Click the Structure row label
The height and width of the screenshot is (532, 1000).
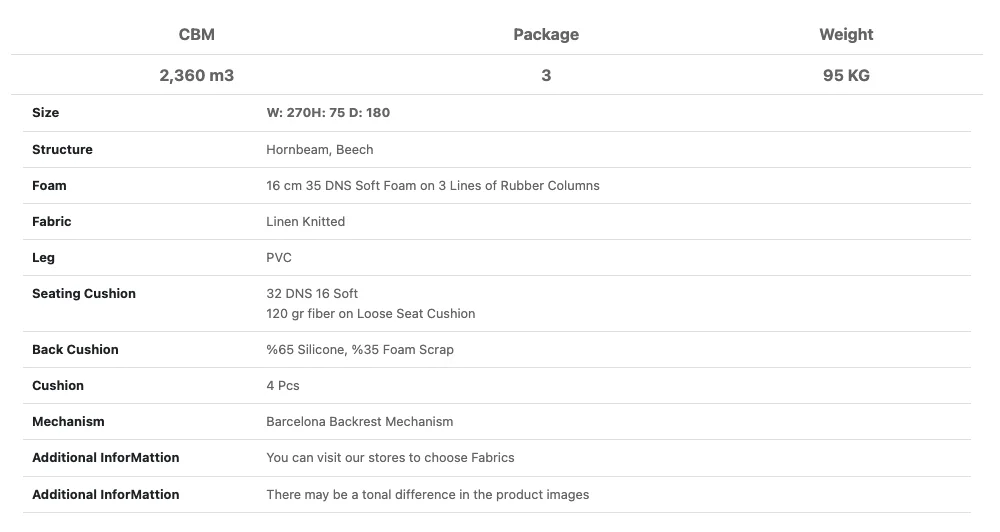62,149
